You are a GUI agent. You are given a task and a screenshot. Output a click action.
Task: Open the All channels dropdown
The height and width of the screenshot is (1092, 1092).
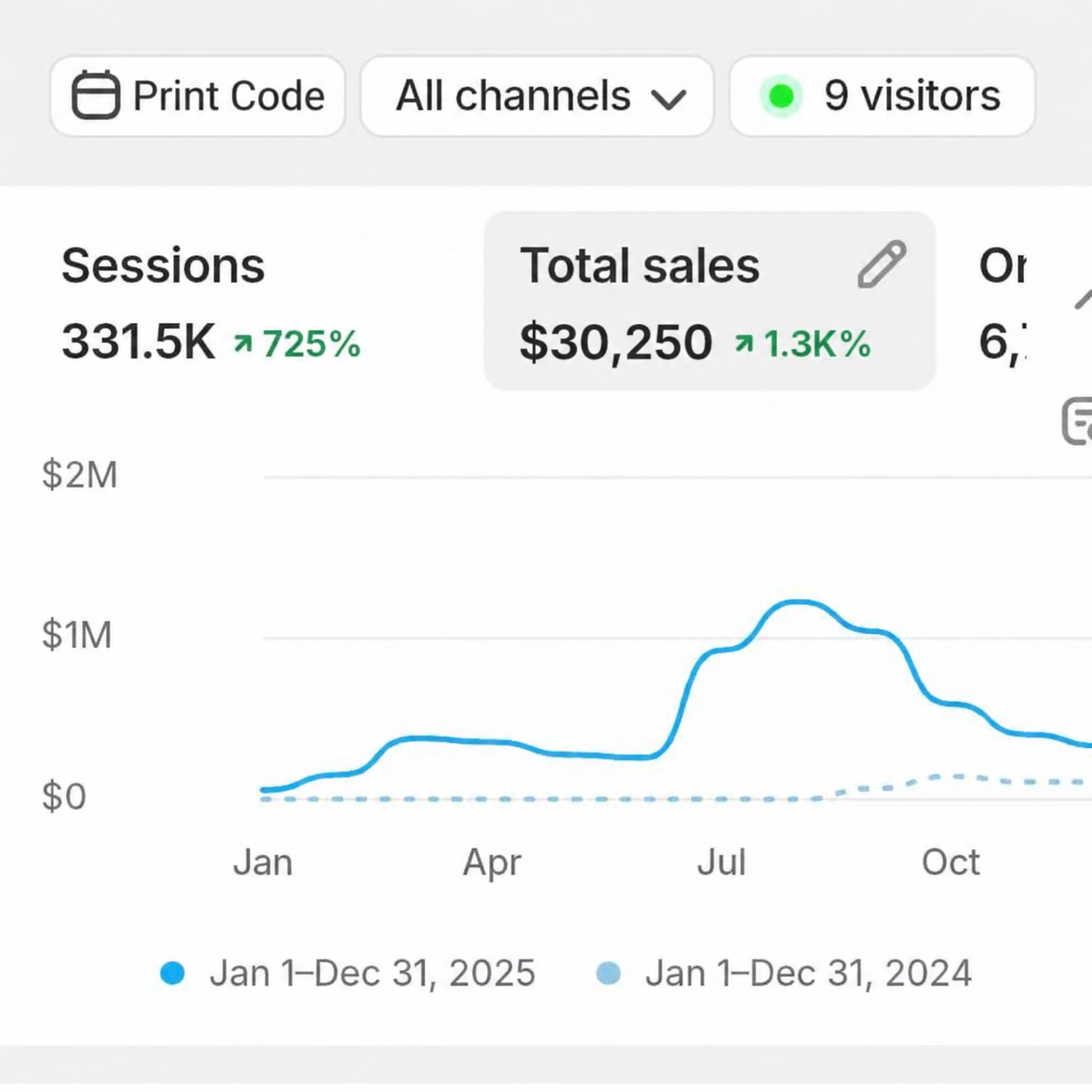click(537, 96)
